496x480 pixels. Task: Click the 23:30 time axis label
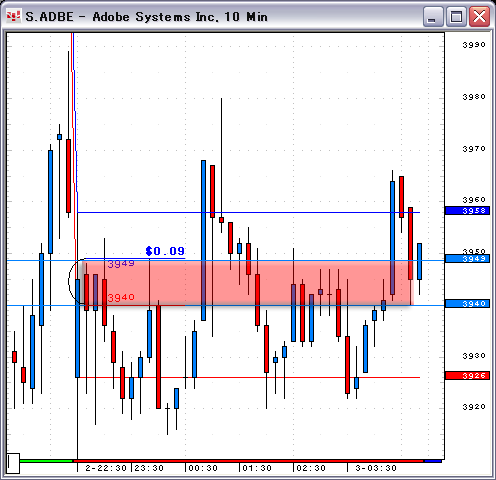pyautogui.click(x=149, y=468)
